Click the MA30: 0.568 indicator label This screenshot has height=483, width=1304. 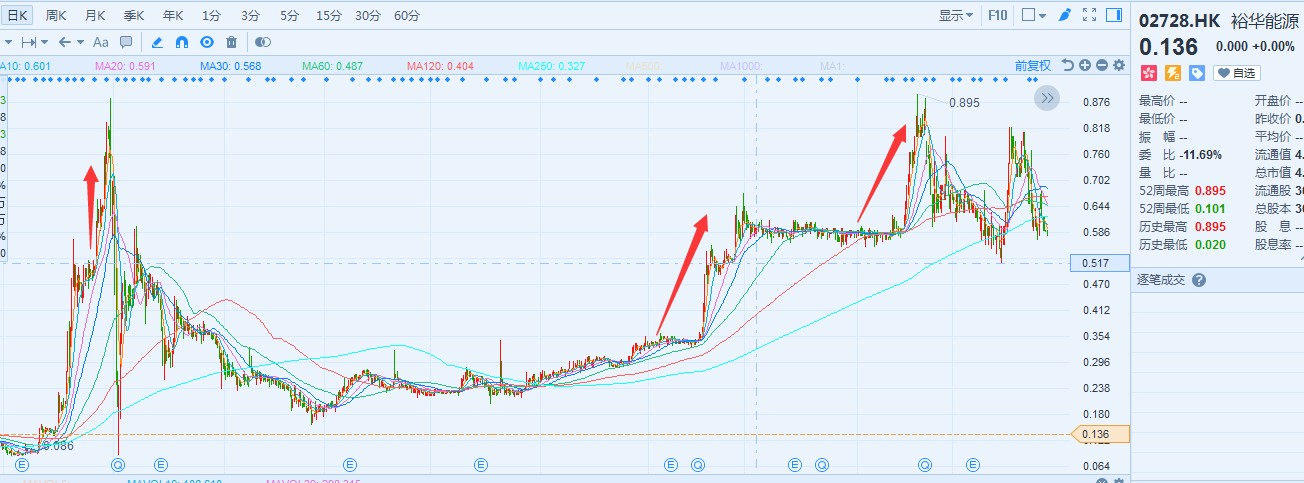click(x=231, y=66)
